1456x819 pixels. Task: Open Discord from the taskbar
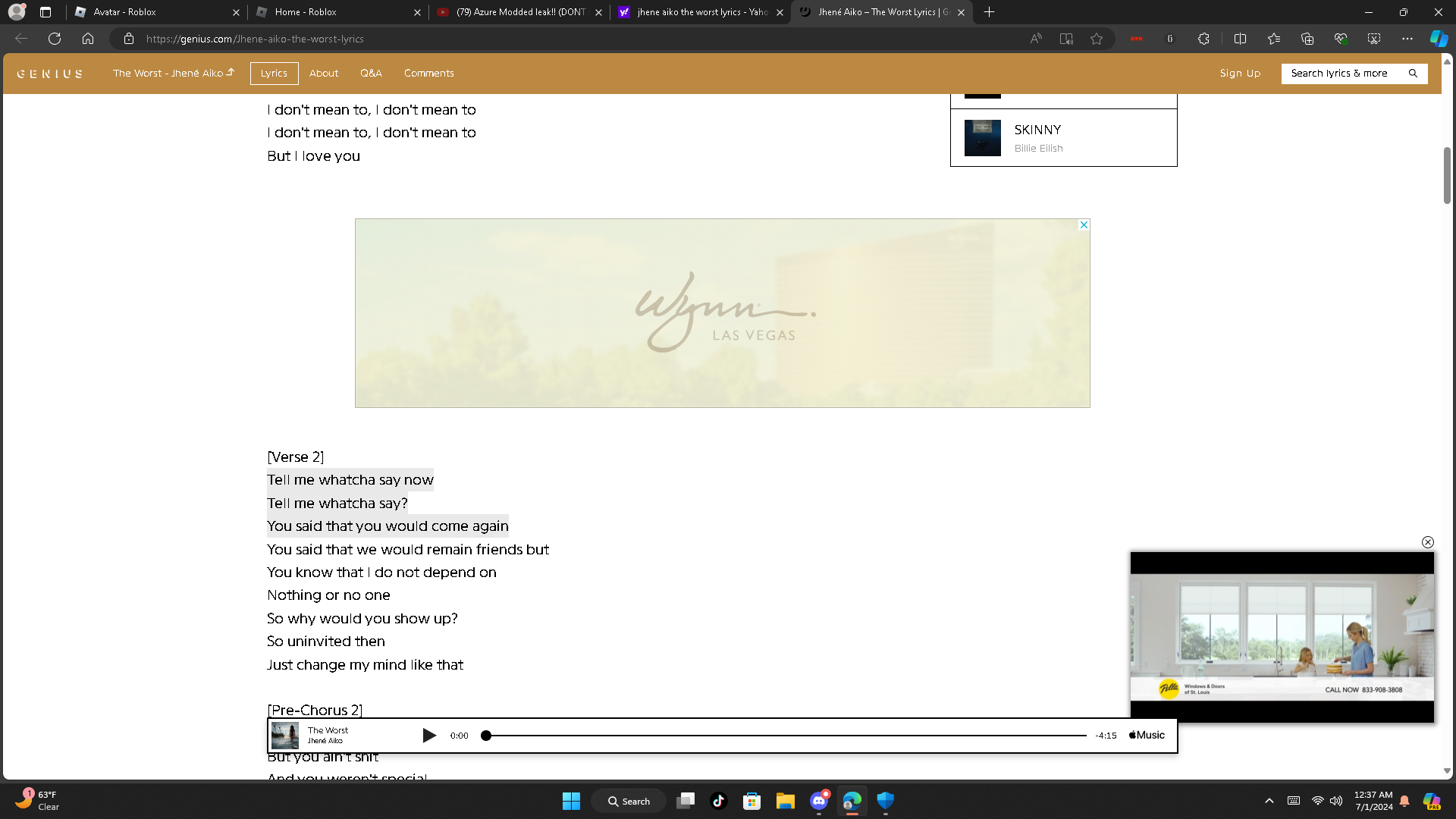[819, 801]
